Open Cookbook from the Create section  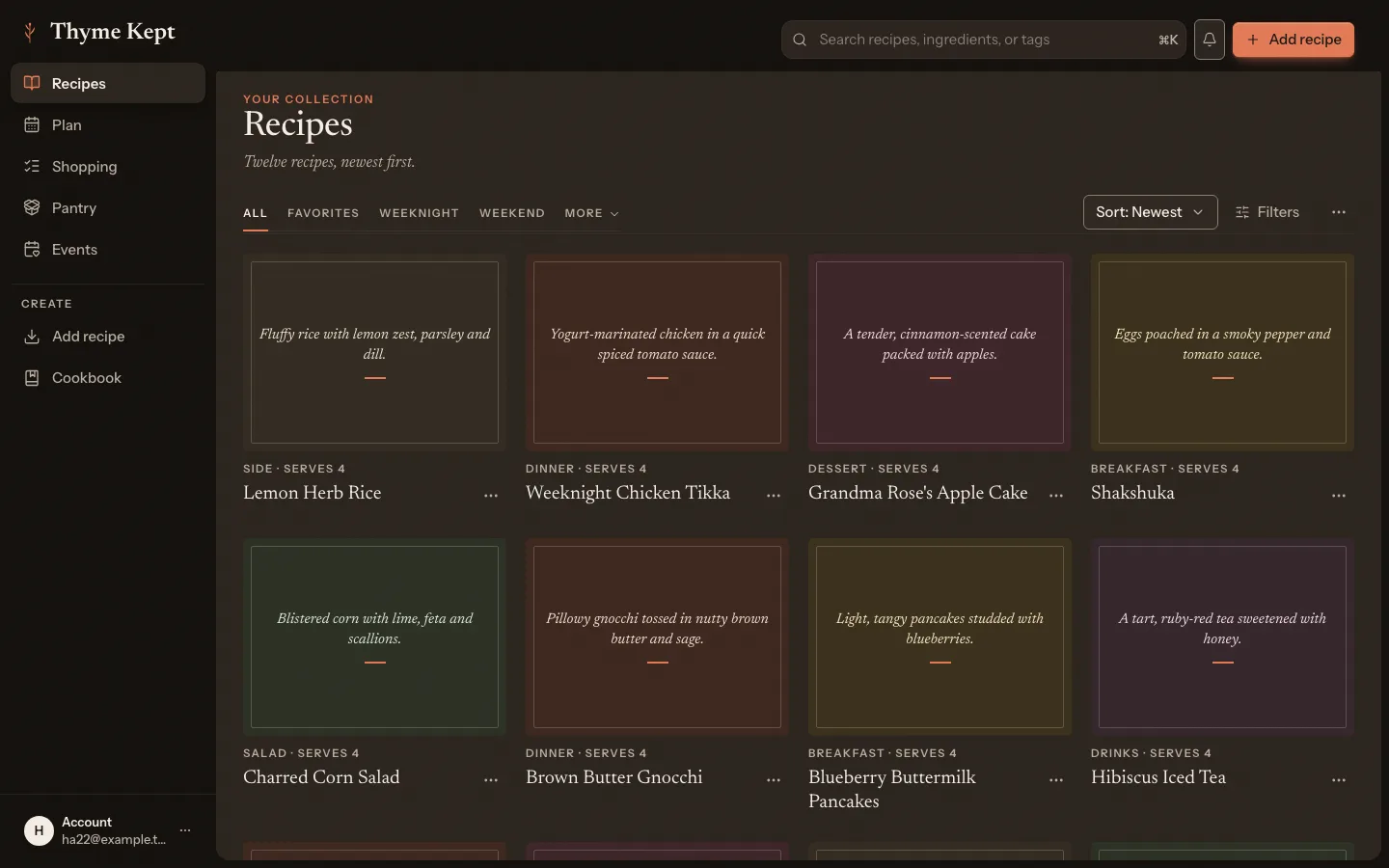point(108,378)
